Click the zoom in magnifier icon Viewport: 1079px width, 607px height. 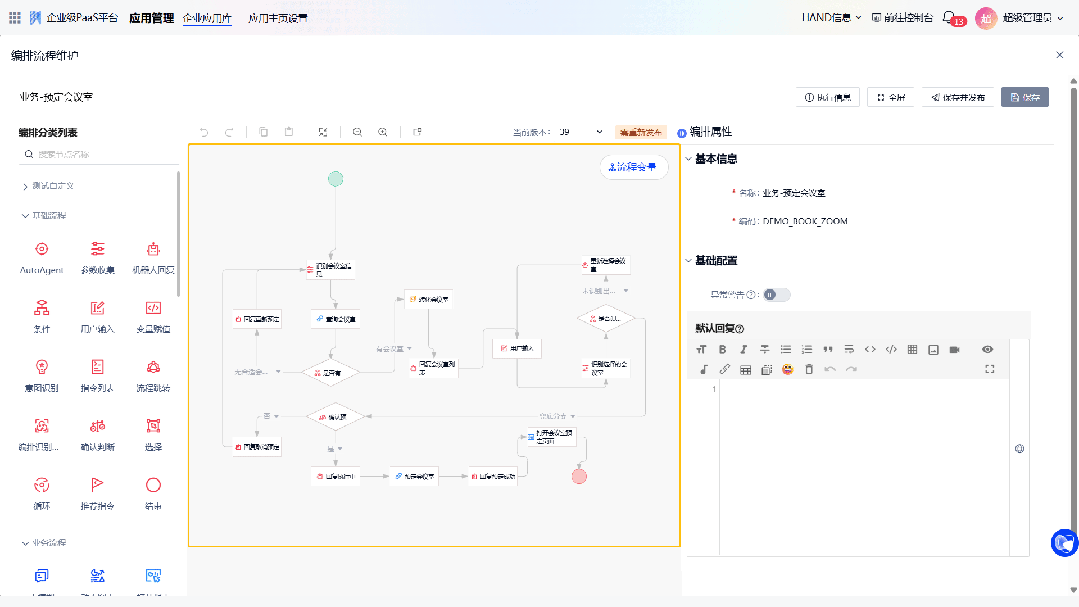tap(383, 132)
